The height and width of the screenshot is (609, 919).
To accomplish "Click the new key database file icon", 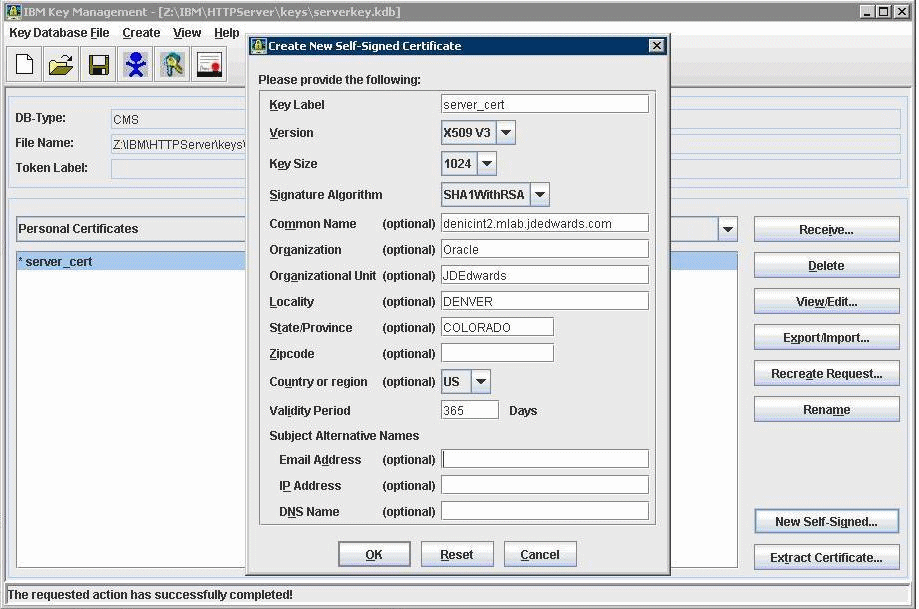I will coord(24,66).
